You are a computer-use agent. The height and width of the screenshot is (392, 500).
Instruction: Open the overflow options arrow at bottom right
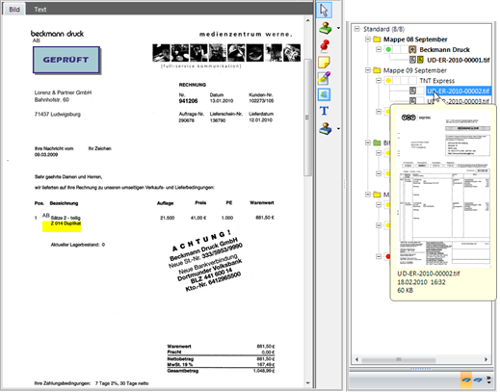click(489, 380)
